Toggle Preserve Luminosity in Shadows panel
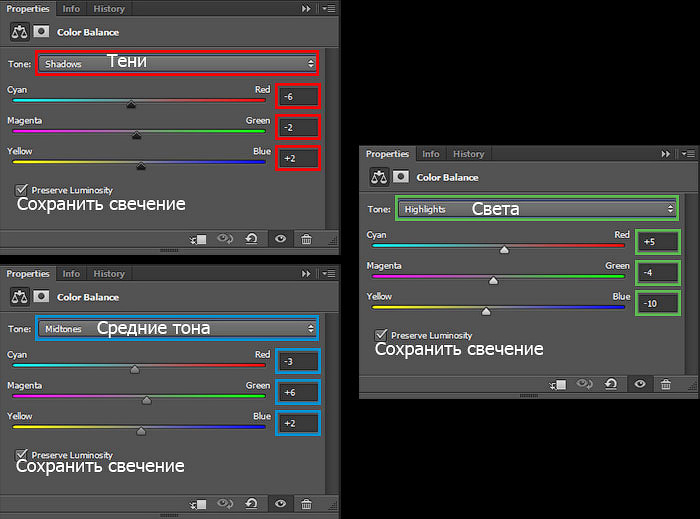Viewport: 700px width, 519px height. tap(21, 190)
